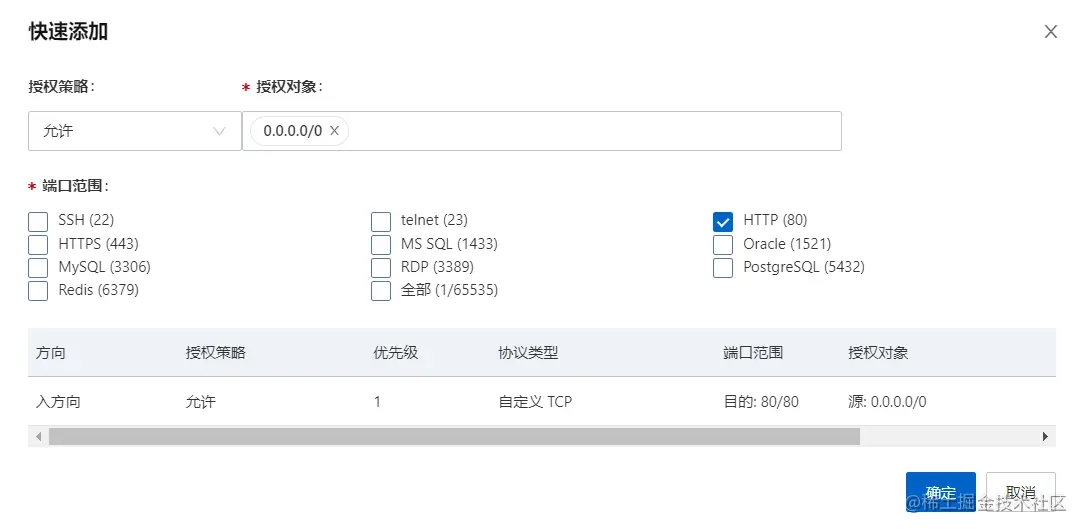Check 全部 (1/65535) all ports
Viewport: 1084px width, 531px height.
(381, 291)
